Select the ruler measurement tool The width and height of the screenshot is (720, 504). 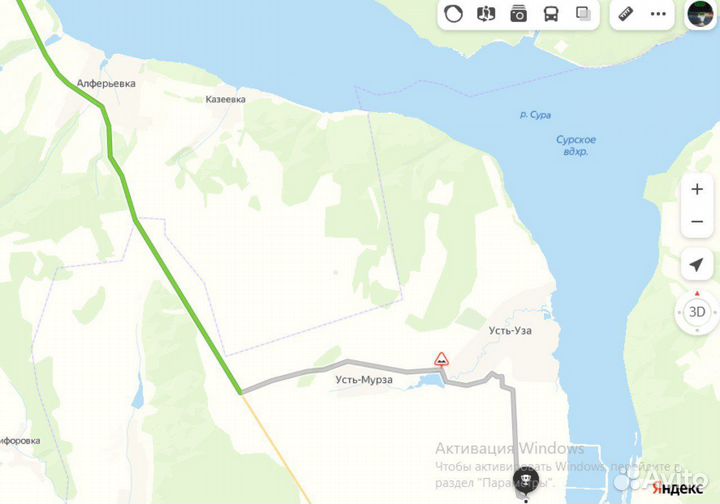pyautogui.click(x=625, y=14)
